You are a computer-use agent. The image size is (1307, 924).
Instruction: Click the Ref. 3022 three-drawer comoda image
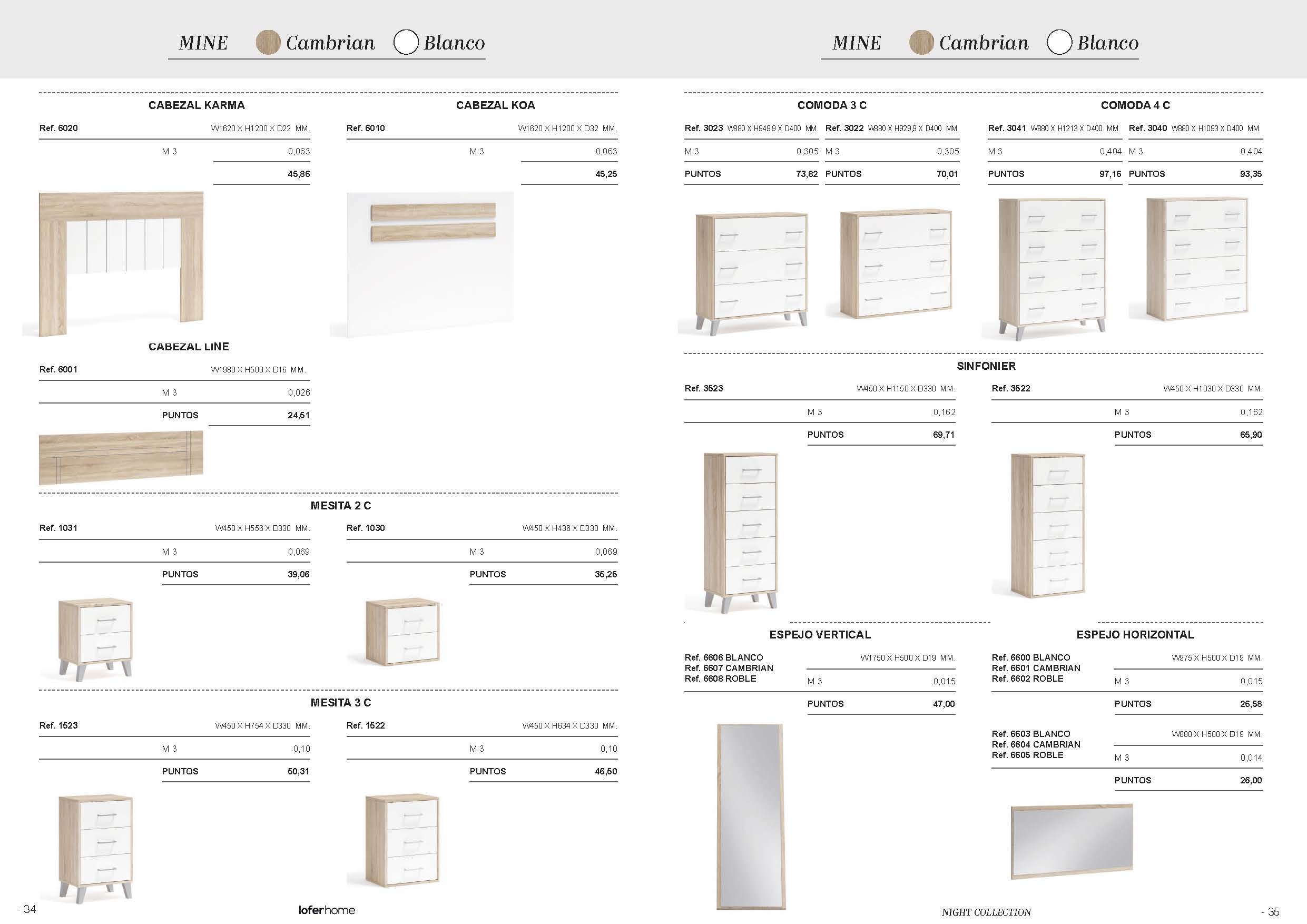point(896,263)
